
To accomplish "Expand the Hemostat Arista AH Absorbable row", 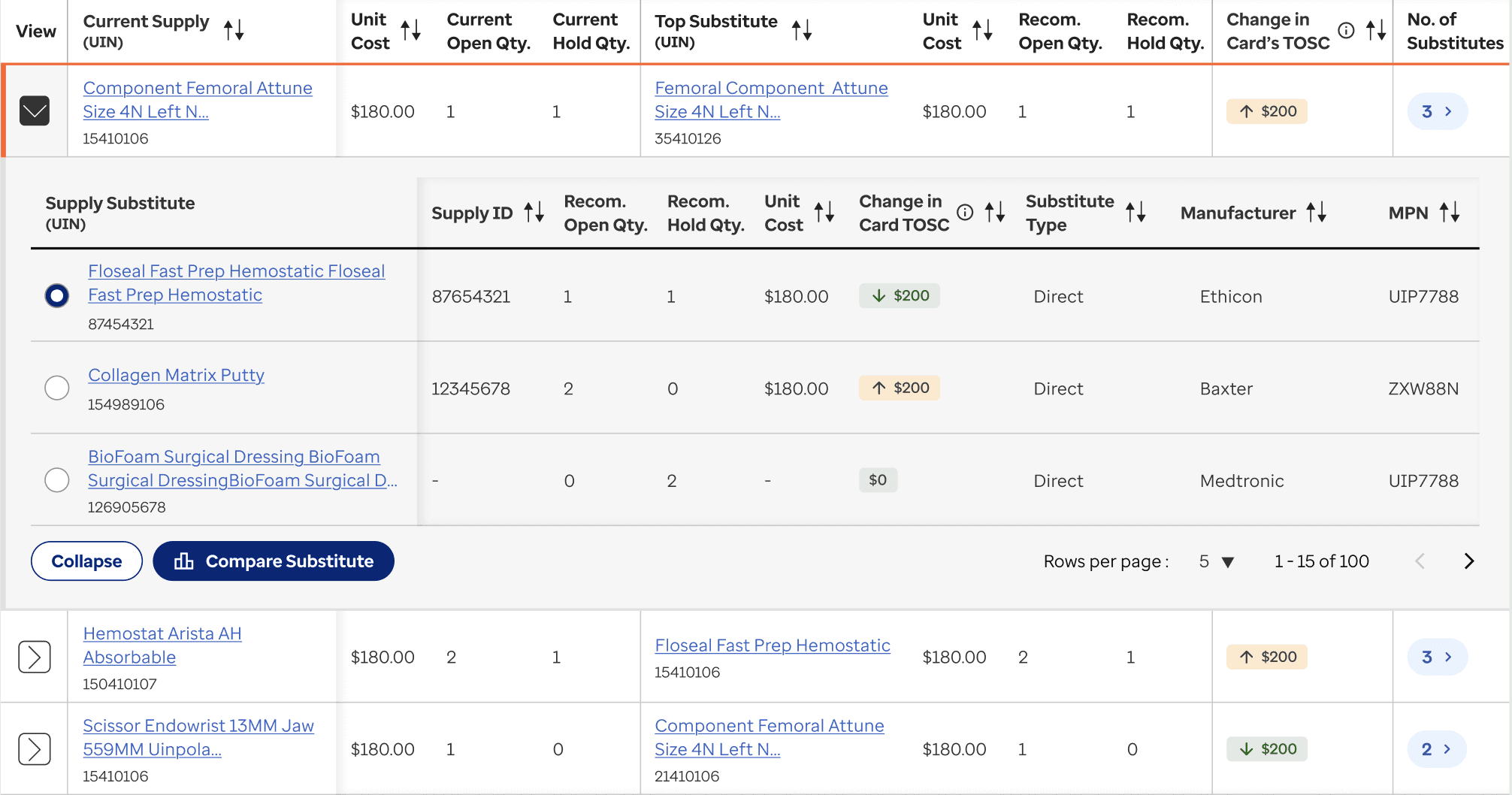I will [x=35, y=657].
